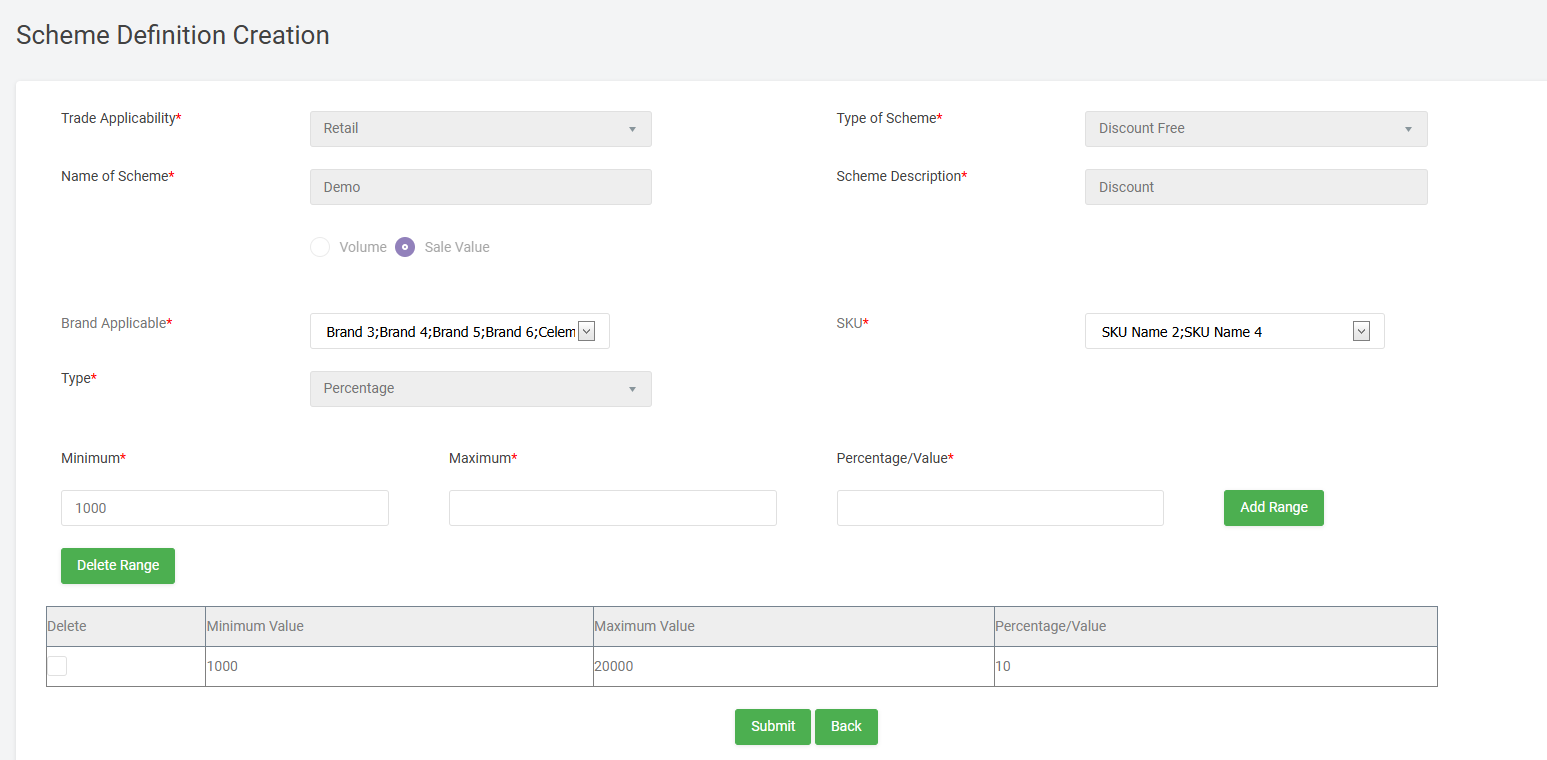Open the Type of Scheme dropdown

pos(1256,129)
